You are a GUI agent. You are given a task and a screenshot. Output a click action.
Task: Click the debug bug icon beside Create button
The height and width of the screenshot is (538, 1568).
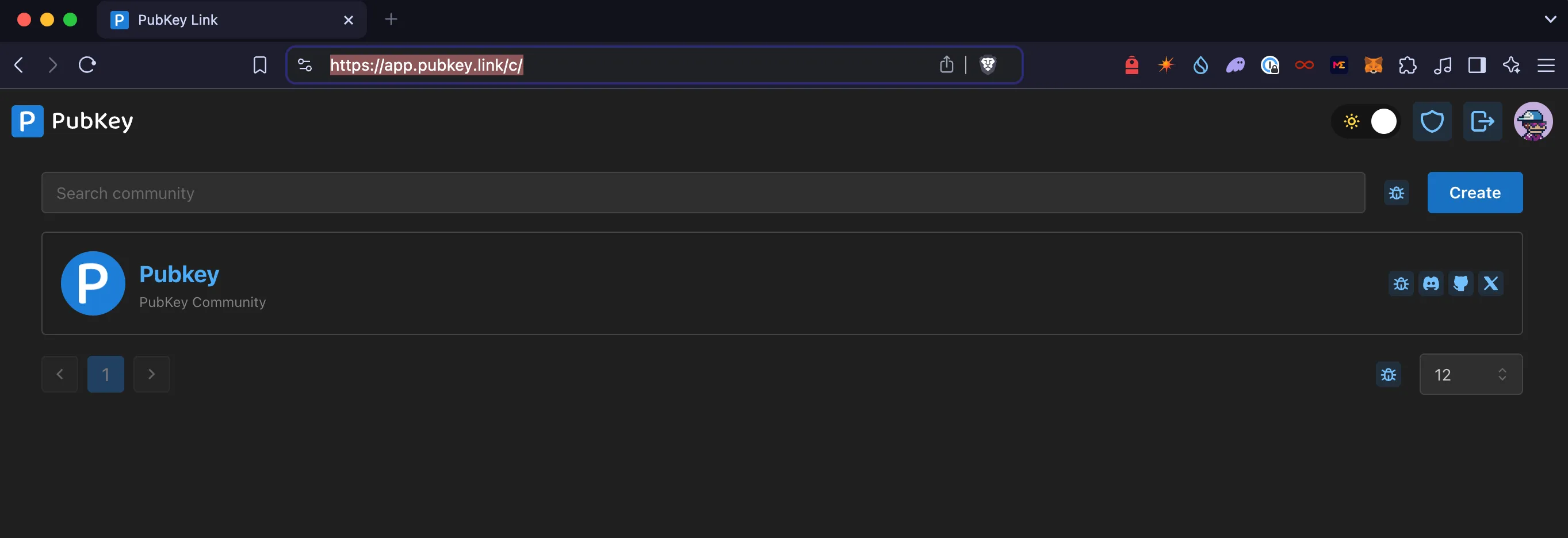pos(1397,193)
